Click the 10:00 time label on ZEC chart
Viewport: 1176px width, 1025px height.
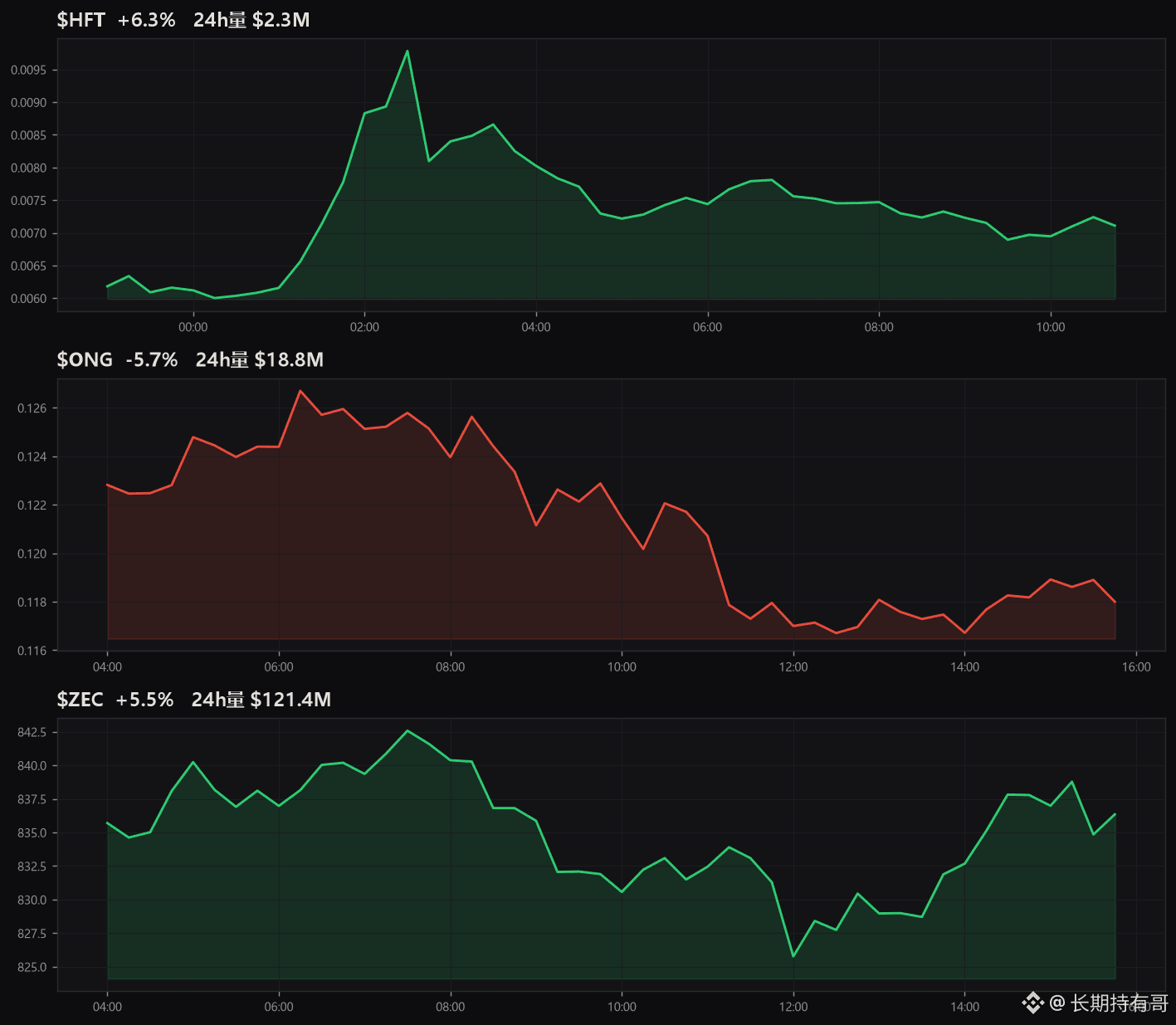(x=622, y=1007)
